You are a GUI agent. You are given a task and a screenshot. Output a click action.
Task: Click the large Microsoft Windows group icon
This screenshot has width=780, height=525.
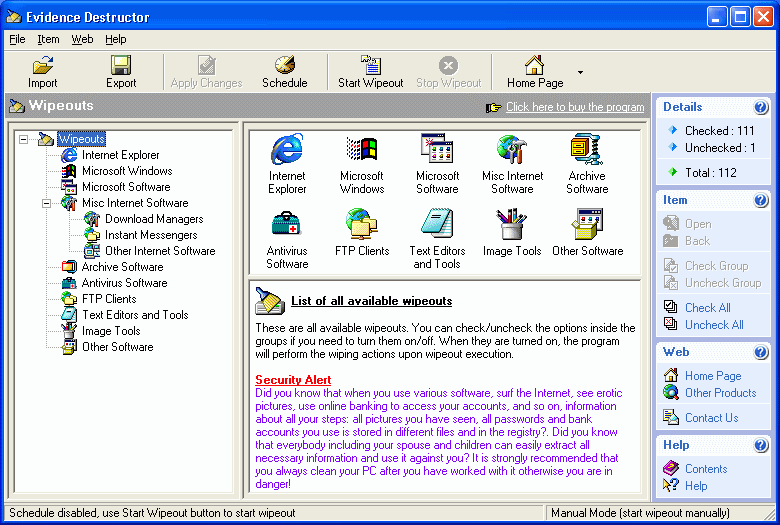pyautogui.click(x=362, y=149)
